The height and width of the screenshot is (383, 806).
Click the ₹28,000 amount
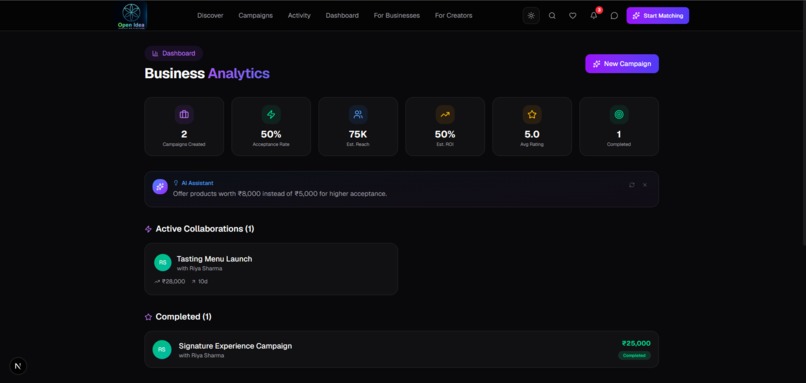pyautogui.click(x=173, y=282)
